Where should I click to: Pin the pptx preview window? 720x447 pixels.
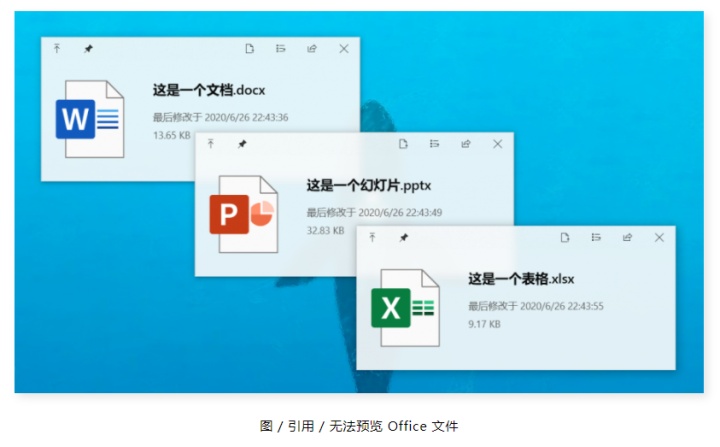[242, 144]
